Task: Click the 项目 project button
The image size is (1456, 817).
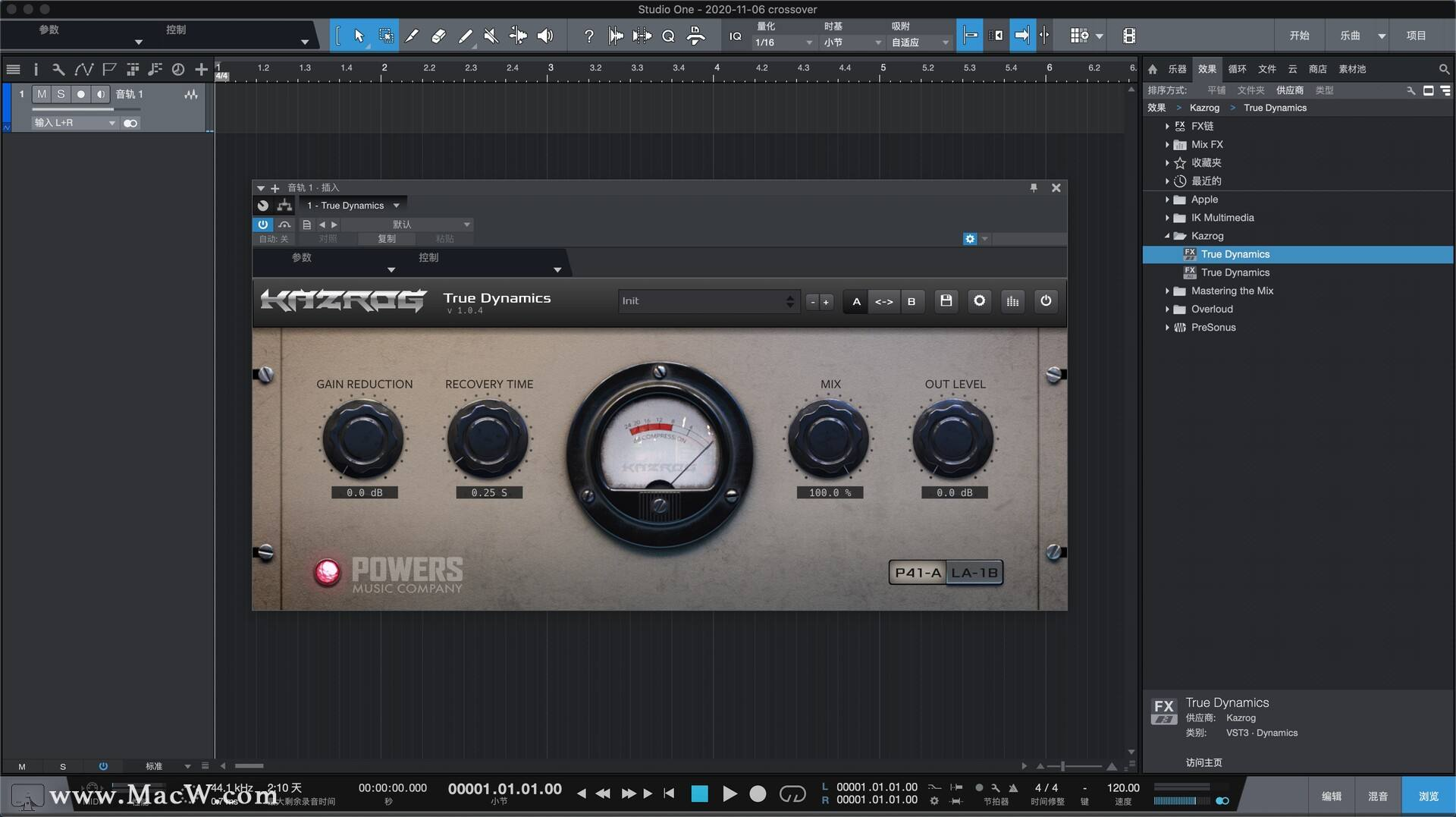Action: (x=1417, y=36)
